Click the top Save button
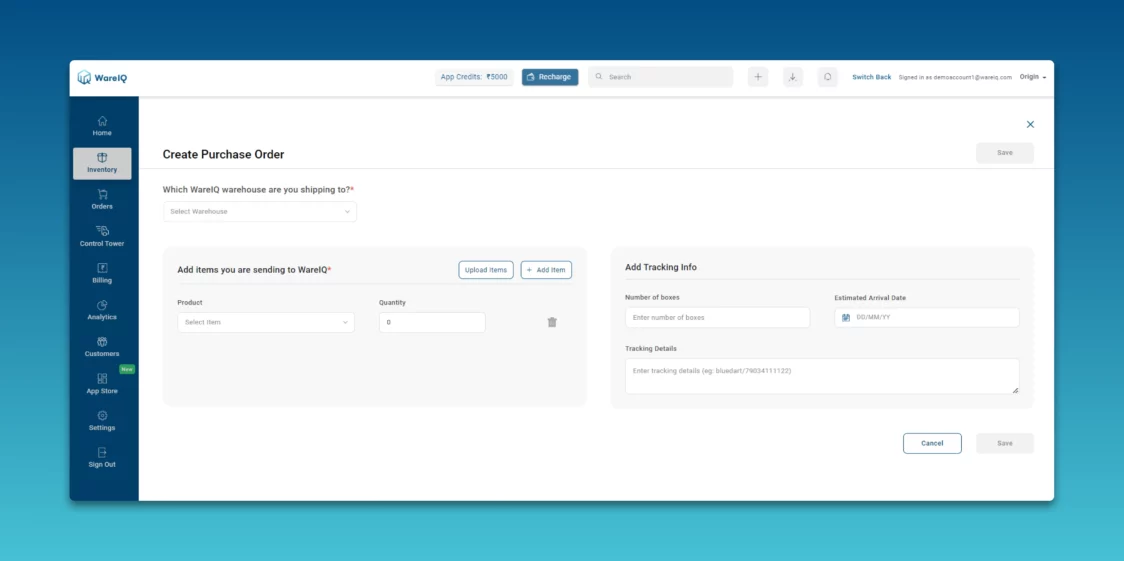Screen dimensions: 1124x561 pyautogui.click(x=1005, y=153)
